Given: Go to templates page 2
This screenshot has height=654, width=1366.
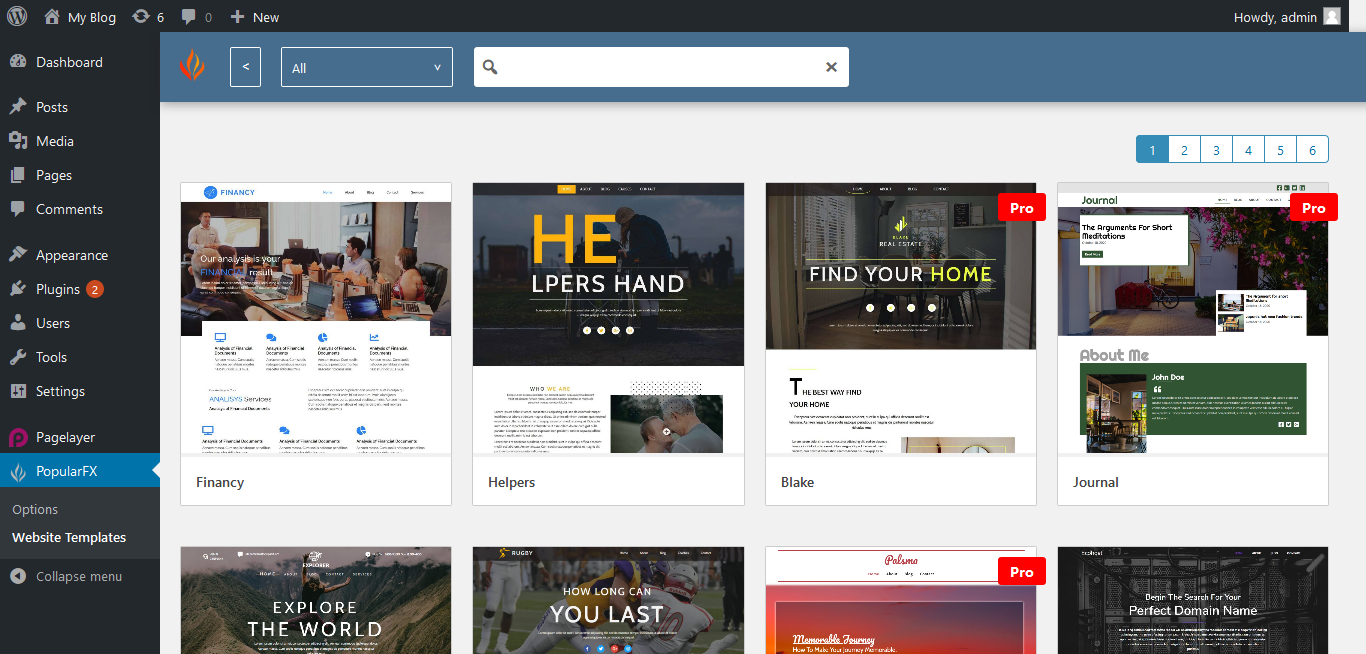Looking at the screenshot, I should (x=1184, y=150).
